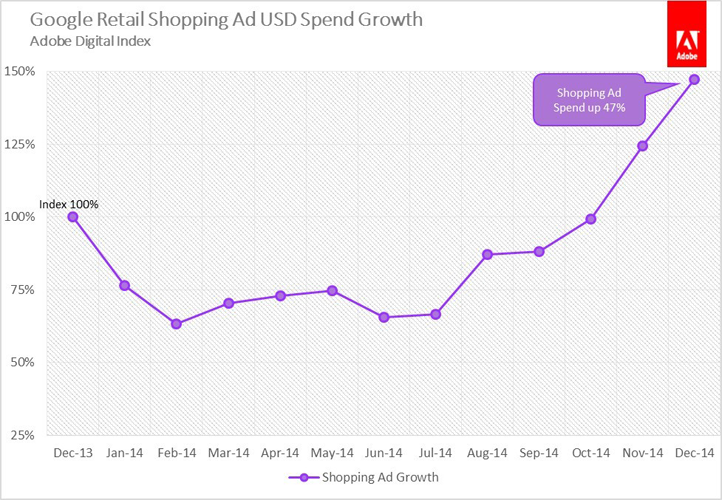Click the Aug-14 data point
This screenshot has height=500, width=722.
[x=487, y=255]
